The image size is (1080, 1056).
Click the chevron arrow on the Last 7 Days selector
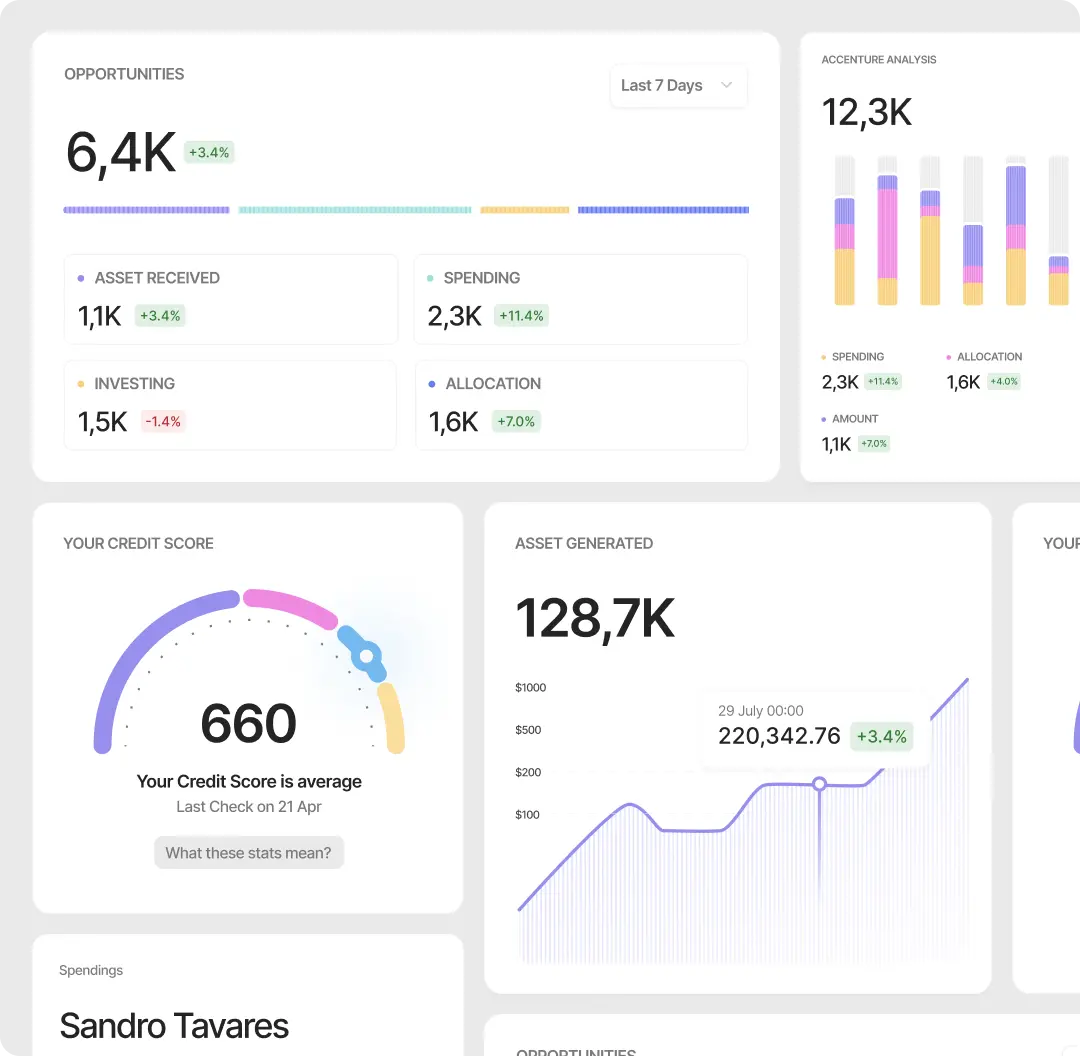click(727, 86)
